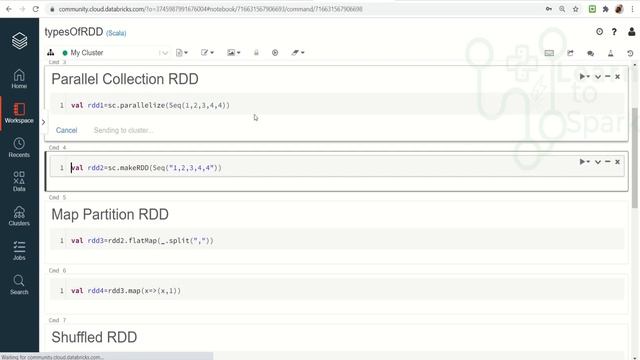Open options chevron for Parallel Collection RDD cell

click(598, 77)
